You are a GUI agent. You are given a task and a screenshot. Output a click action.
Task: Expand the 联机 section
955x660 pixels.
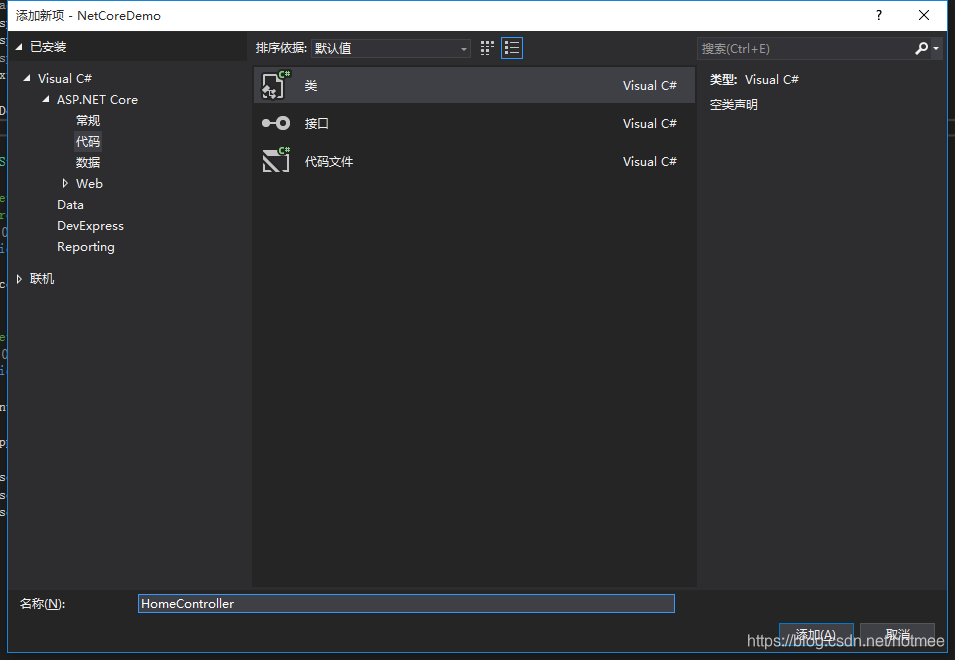(x=19, y=279)
